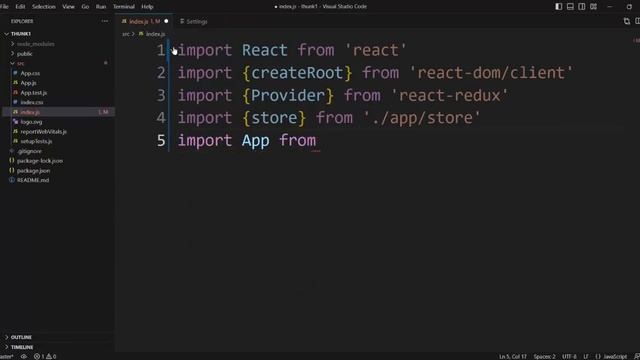This screenshot has height=360, width=640.
Task: Change indentation via Spaces: 2
Action: point(544,356)
